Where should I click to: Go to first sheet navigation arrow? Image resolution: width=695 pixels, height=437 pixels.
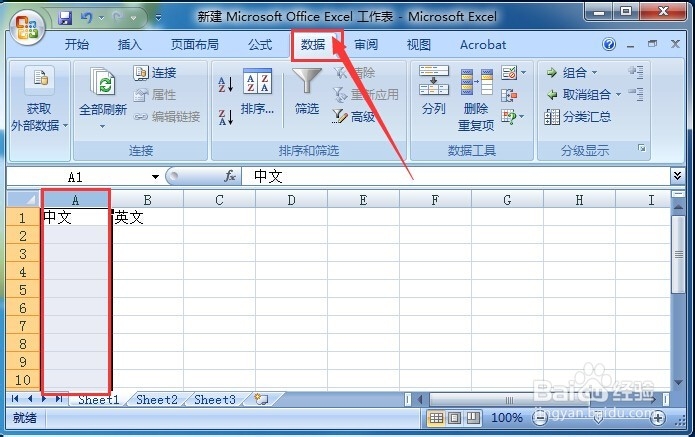pos(15,399)
